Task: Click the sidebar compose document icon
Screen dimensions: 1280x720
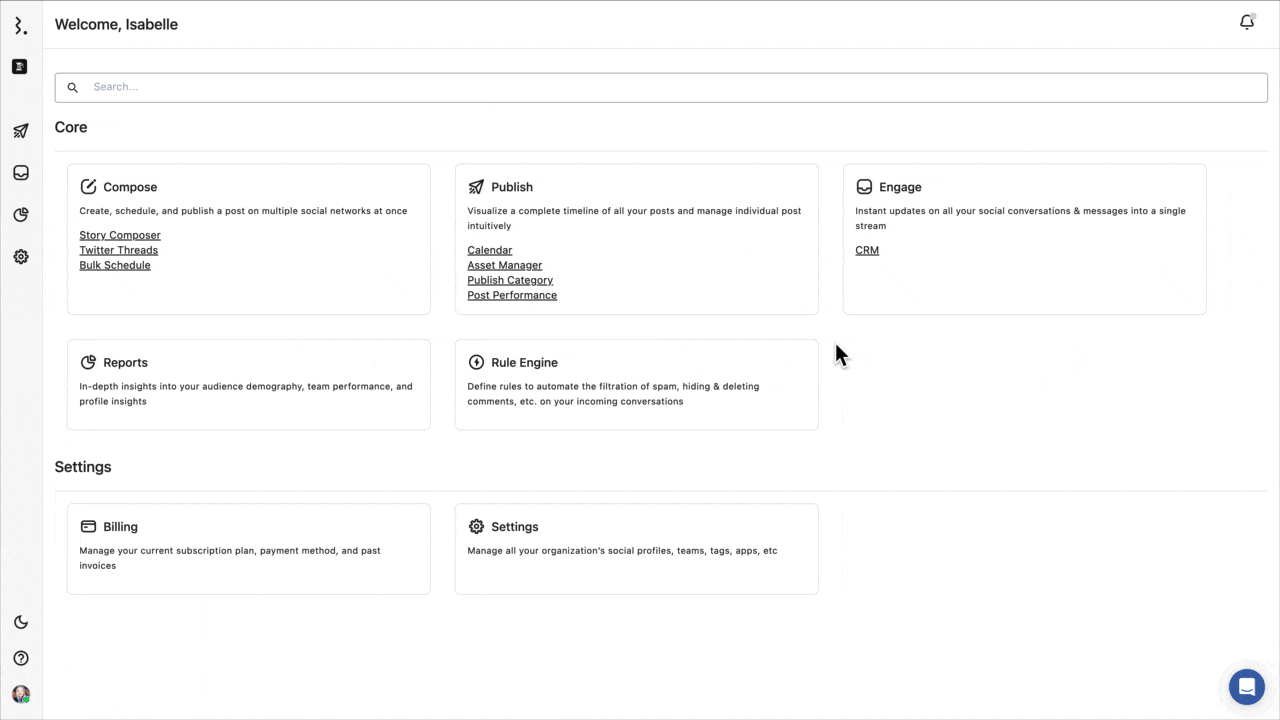Action: click(x=20, y=67)
